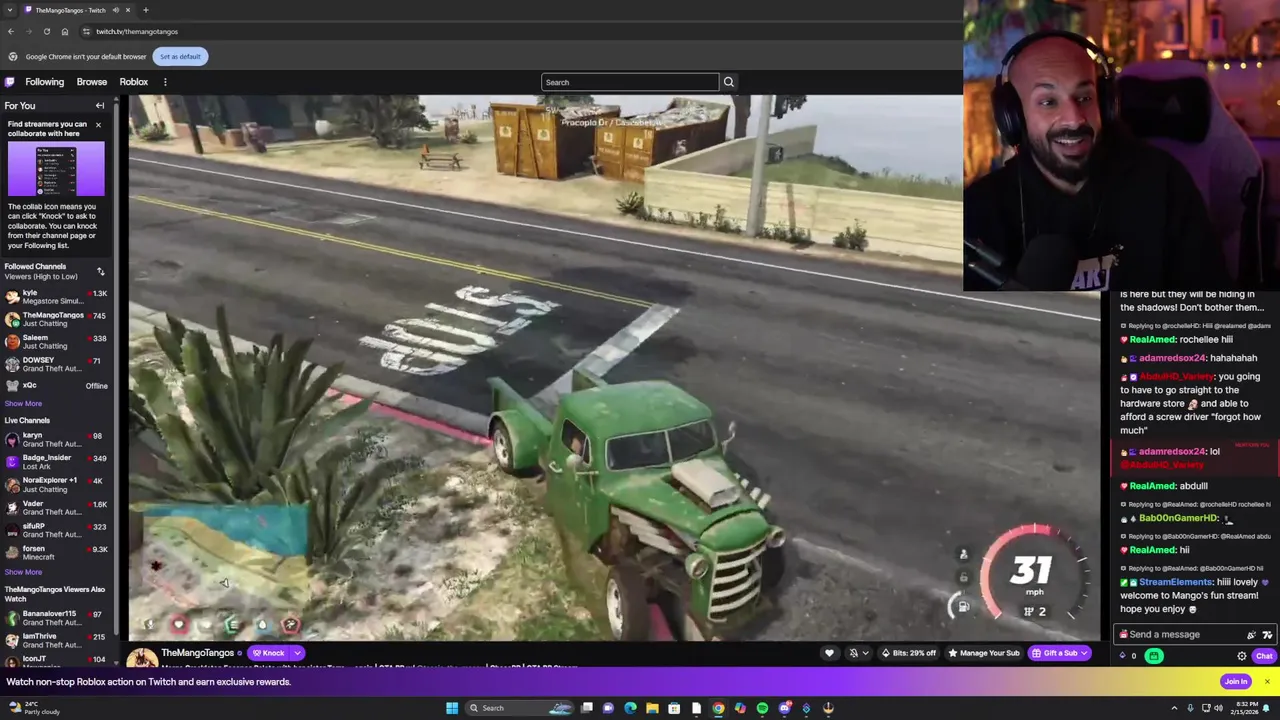Expand the notification options chevron
Viewport: 1280px width, 720px height.
point(865,653)
